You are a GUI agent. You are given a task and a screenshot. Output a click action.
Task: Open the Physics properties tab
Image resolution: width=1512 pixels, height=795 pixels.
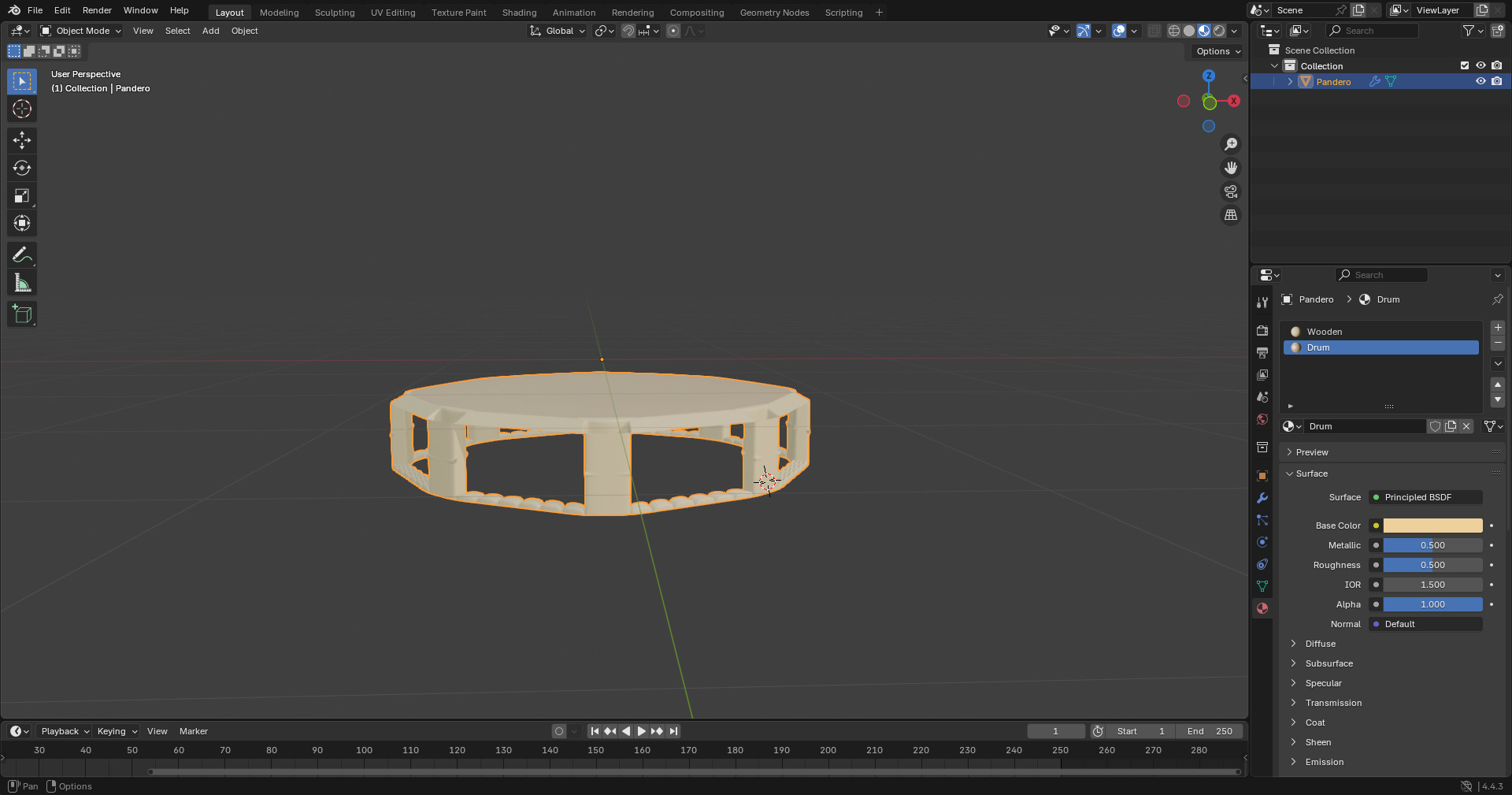click(x=1262, y=542)
